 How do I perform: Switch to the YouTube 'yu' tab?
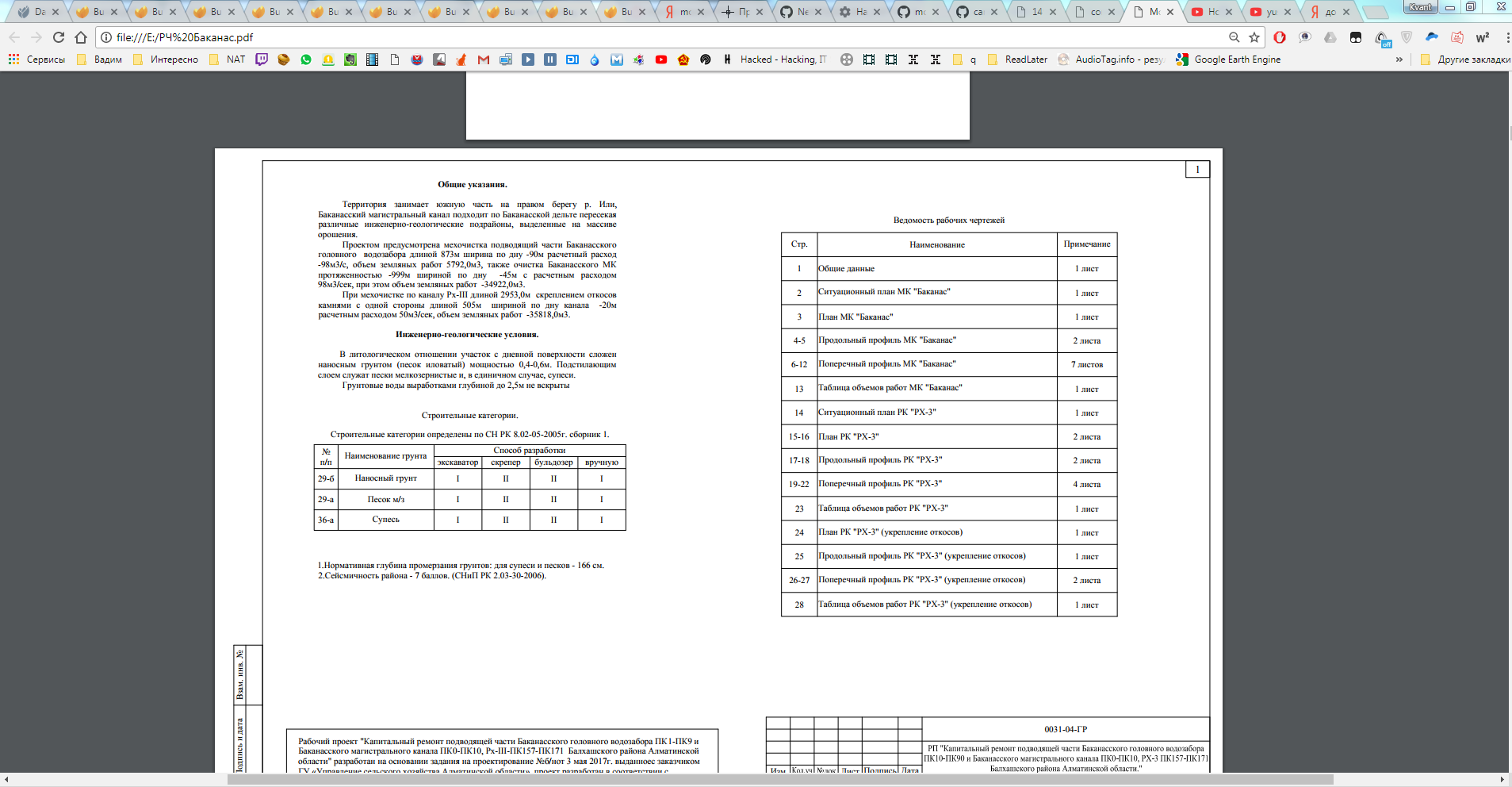[x=1270, y=12]
